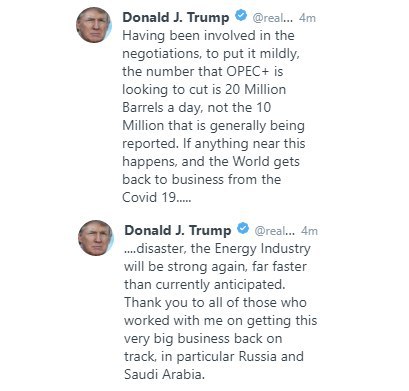Open Donald J. Trump name on second tweet
Image resolution: width=409 pixels, height=391 pixels.
(178, 230)
